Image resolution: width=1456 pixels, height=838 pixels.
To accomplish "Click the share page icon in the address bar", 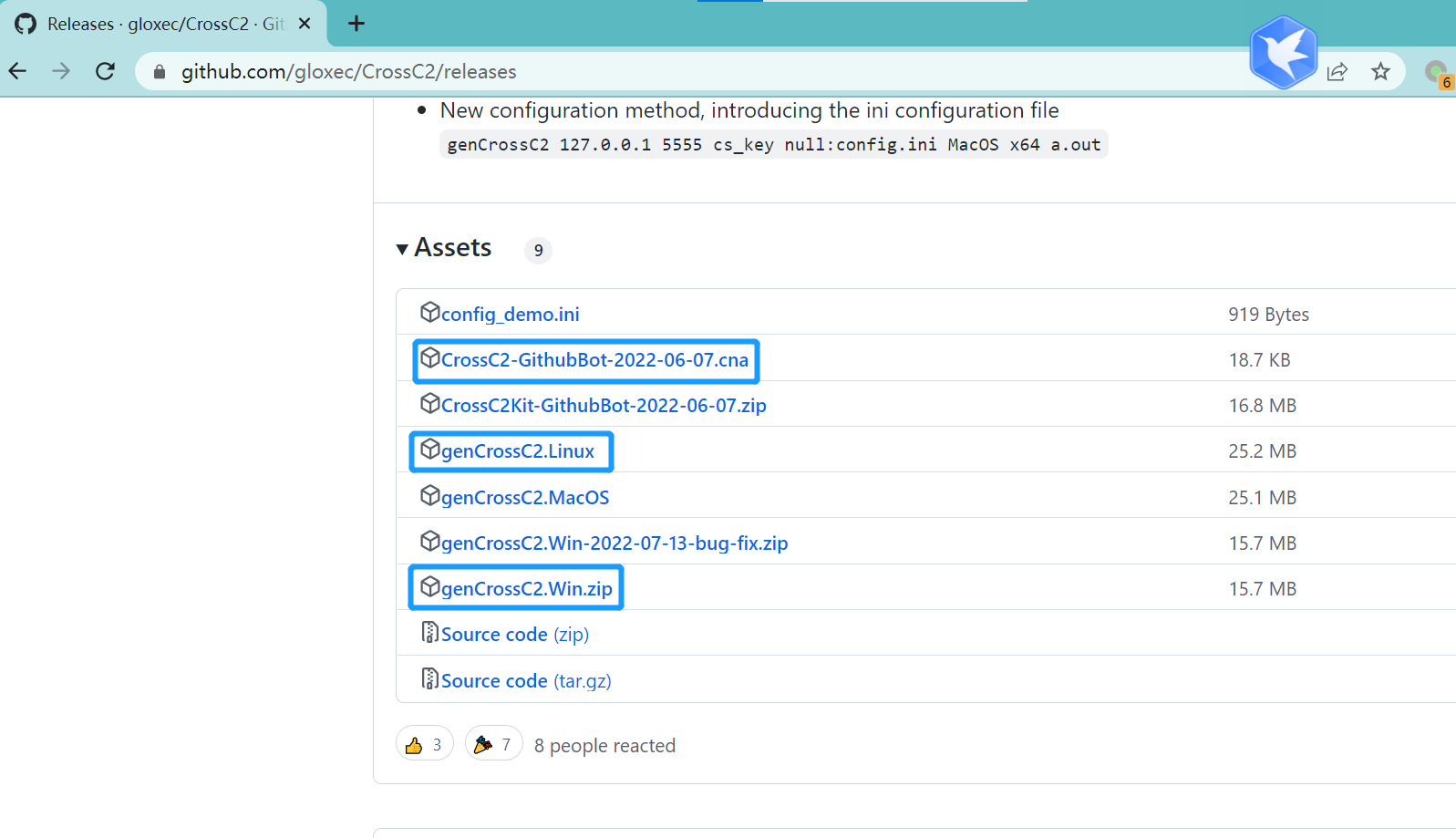I will (1337, 71).
